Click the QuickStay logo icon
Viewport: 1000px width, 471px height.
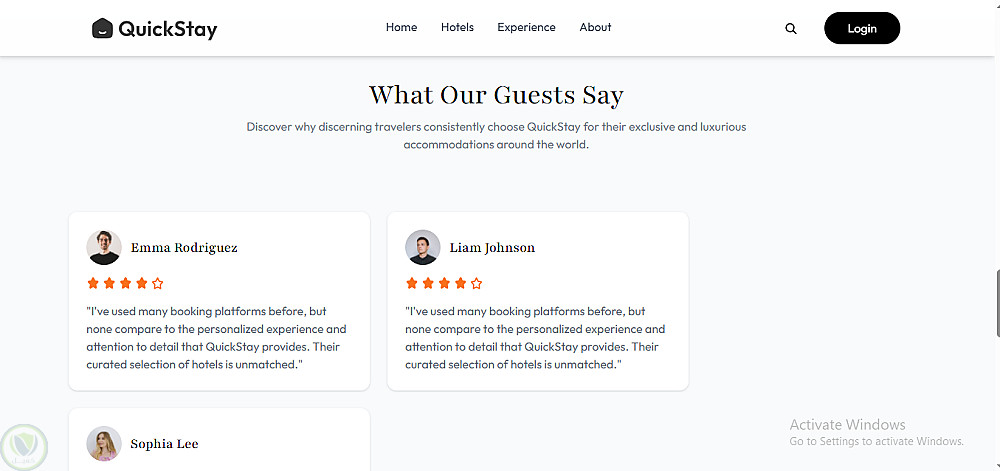click(102, 29)
